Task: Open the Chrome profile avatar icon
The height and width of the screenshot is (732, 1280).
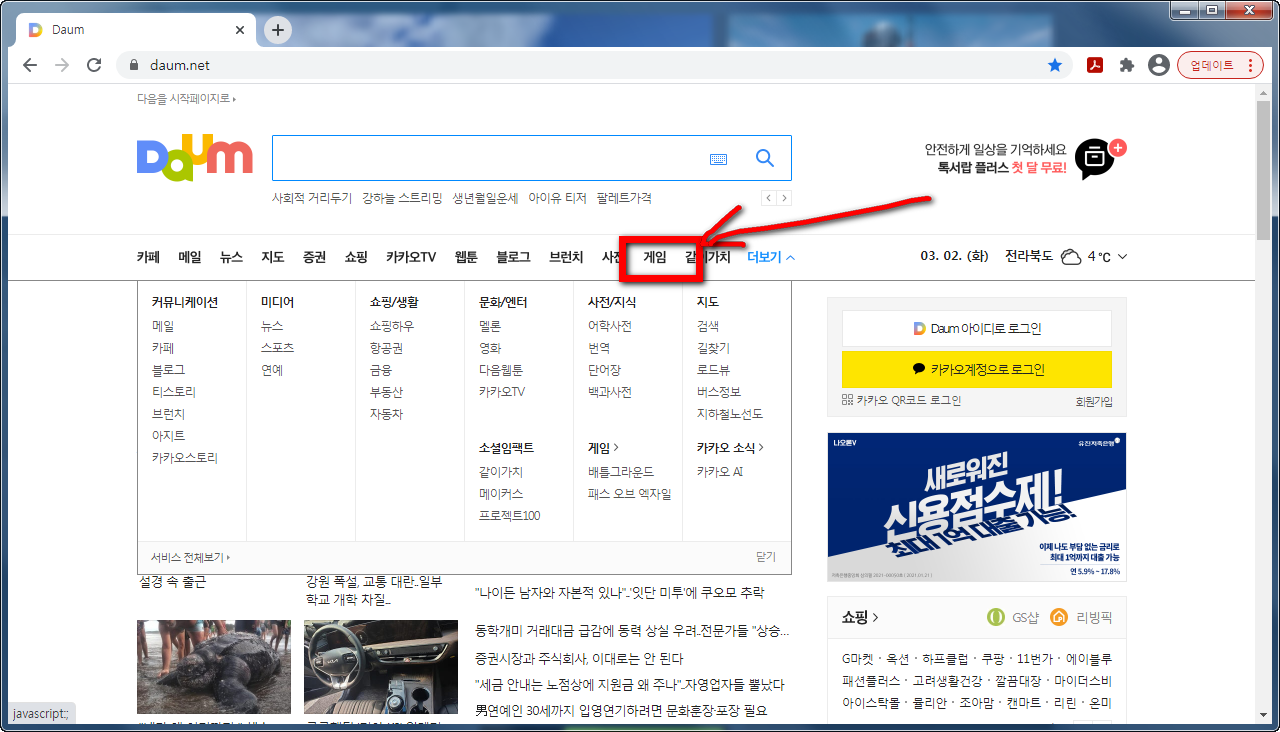Action: click(x=1159, y=65)
